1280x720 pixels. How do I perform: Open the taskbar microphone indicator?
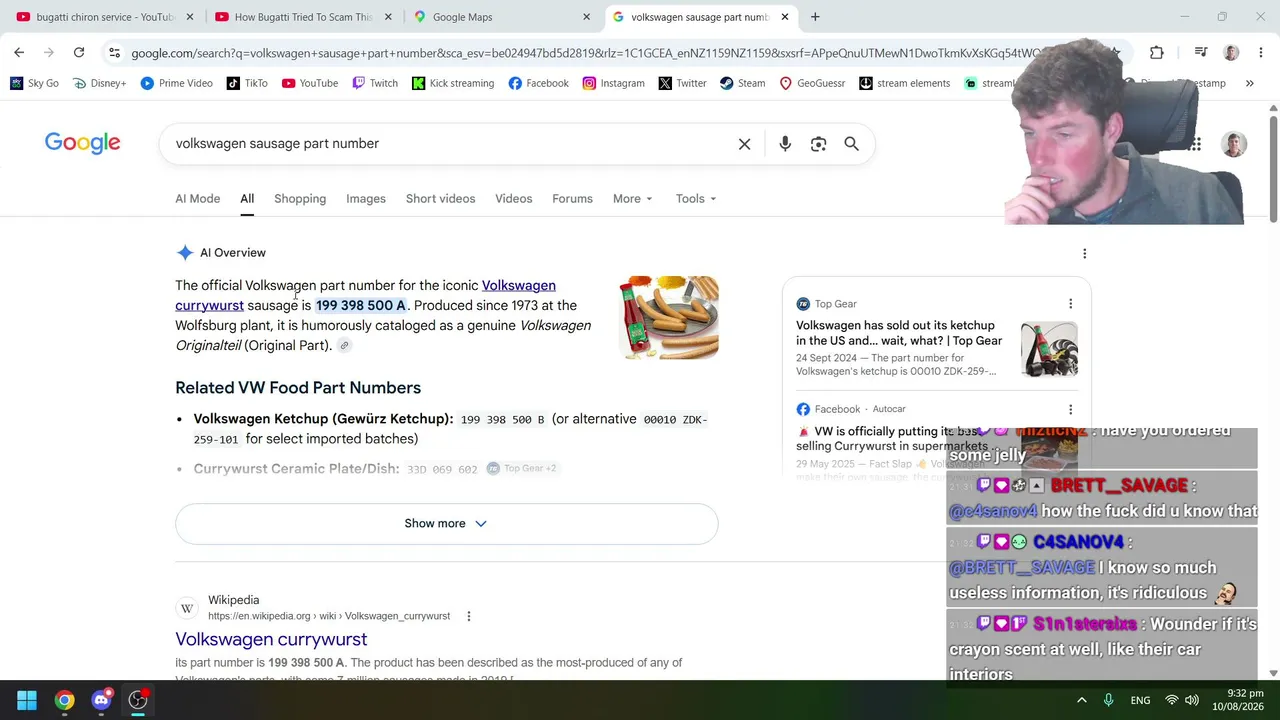(x=1108, y=700)
